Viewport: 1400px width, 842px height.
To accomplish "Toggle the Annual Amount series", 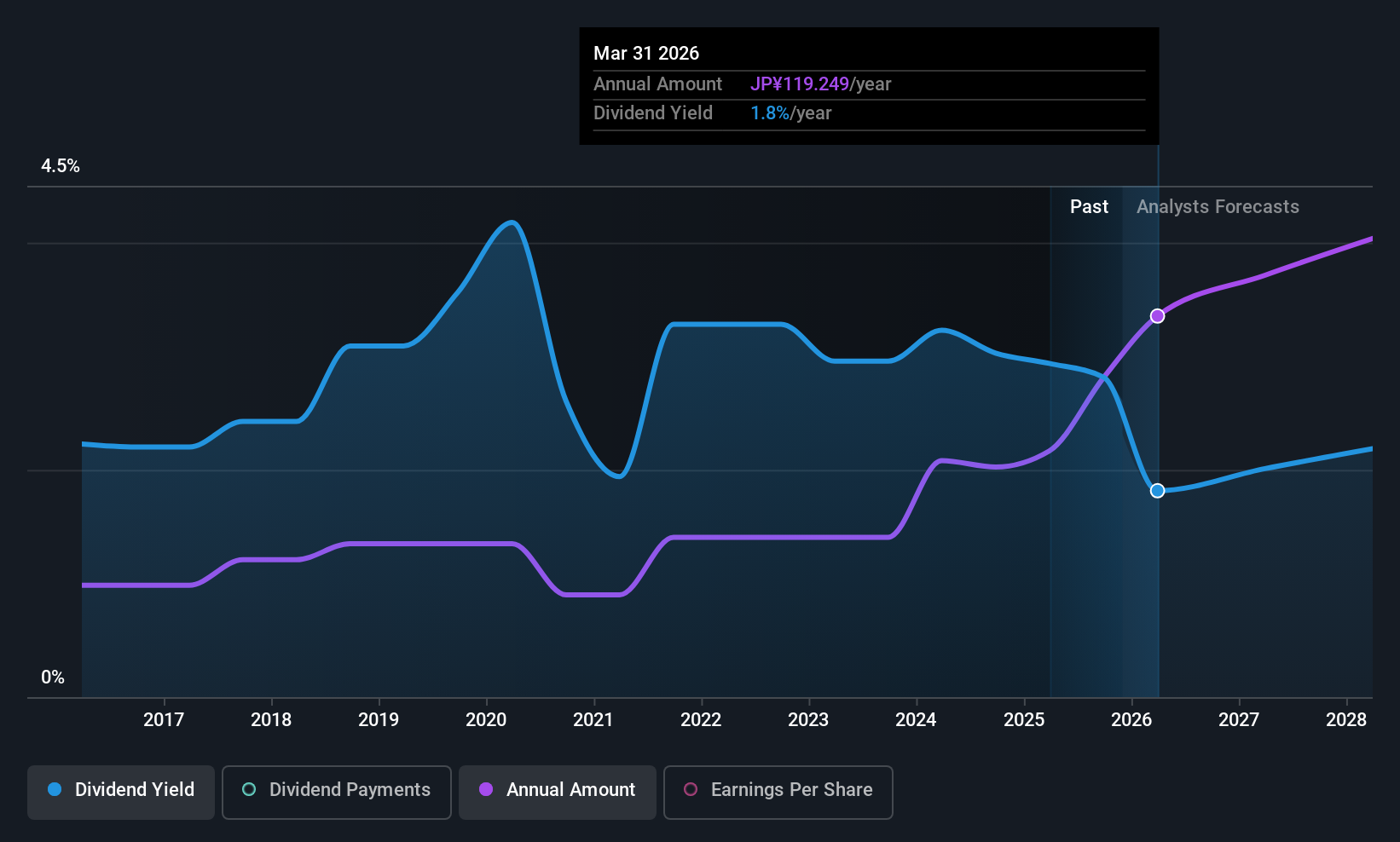I will 558,792.
